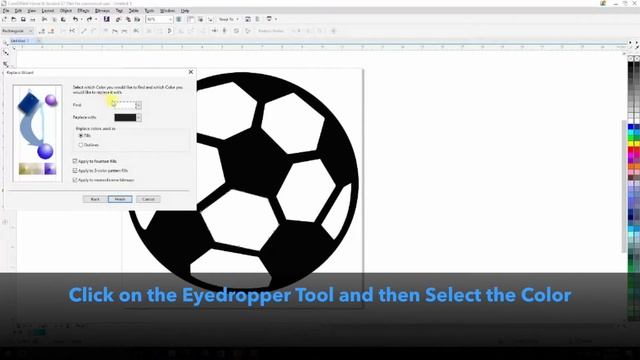640x360 pixels.
Task: Click the Full-screen preview icon
Action: [x=179, y=19]
